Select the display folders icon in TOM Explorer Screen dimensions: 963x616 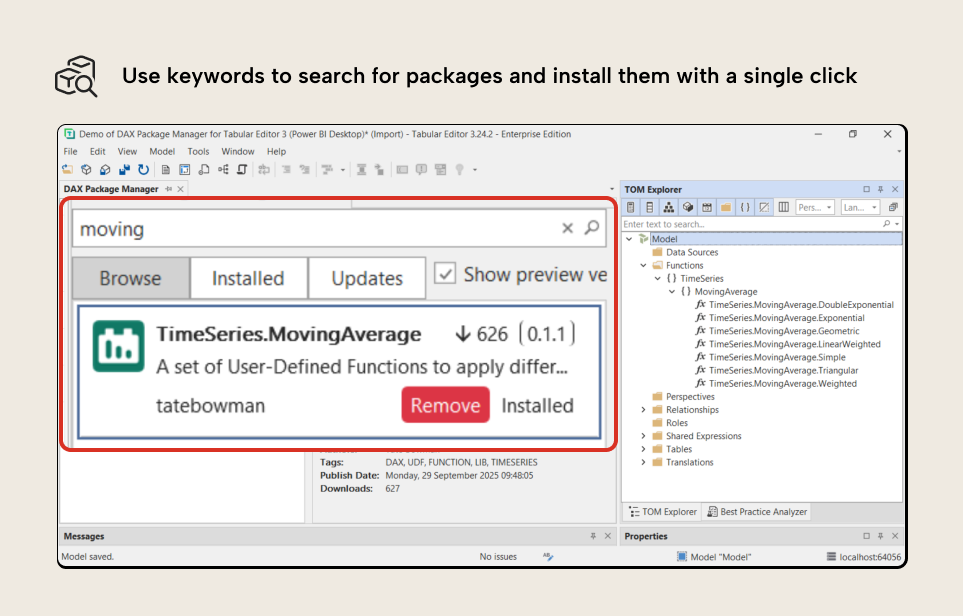click(x=728, y=207)
